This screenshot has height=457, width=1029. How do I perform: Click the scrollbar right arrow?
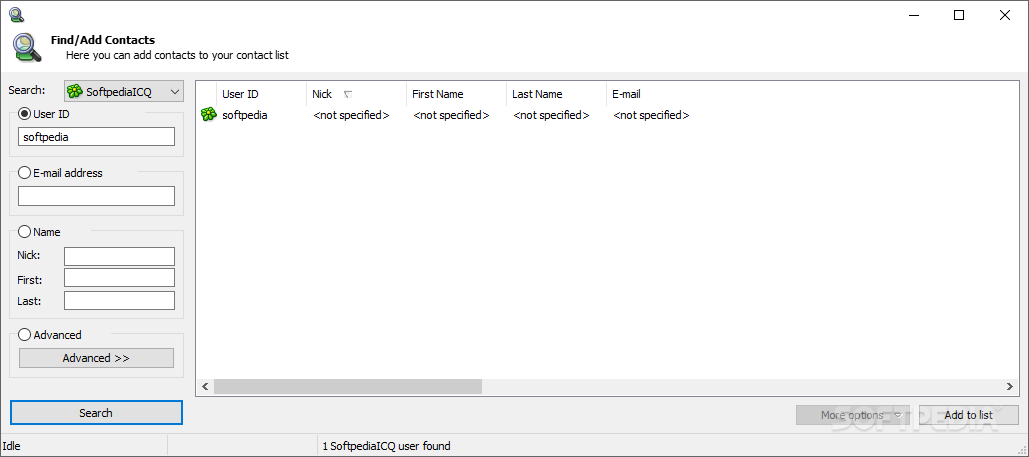1009,387
